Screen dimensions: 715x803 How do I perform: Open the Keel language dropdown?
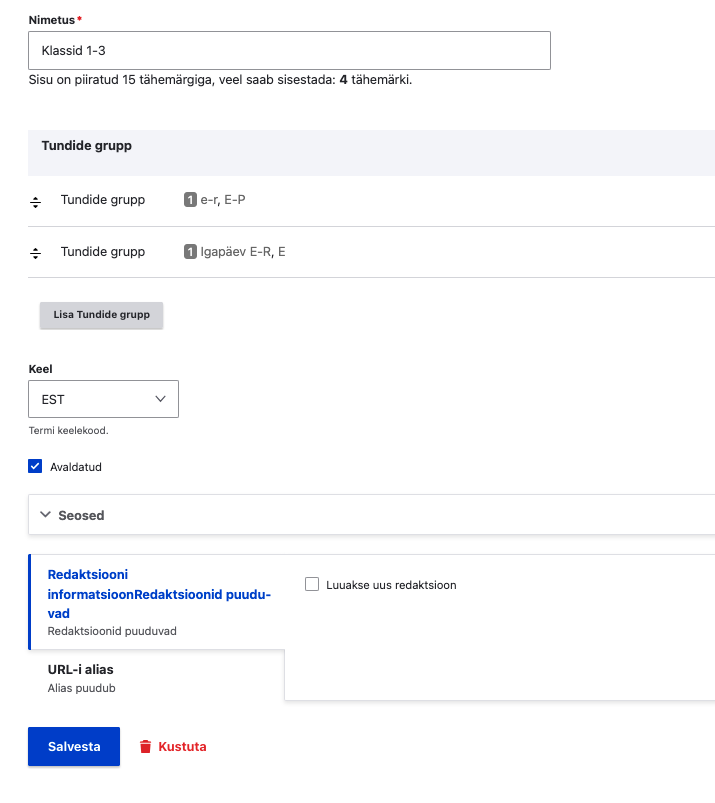coord(103,399)
